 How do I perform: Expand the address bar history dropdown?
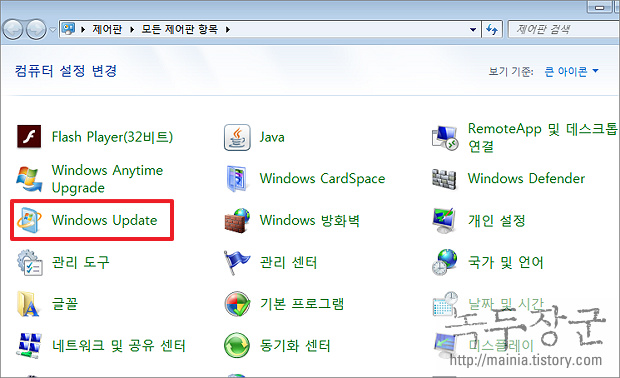(x=473, y=29)
